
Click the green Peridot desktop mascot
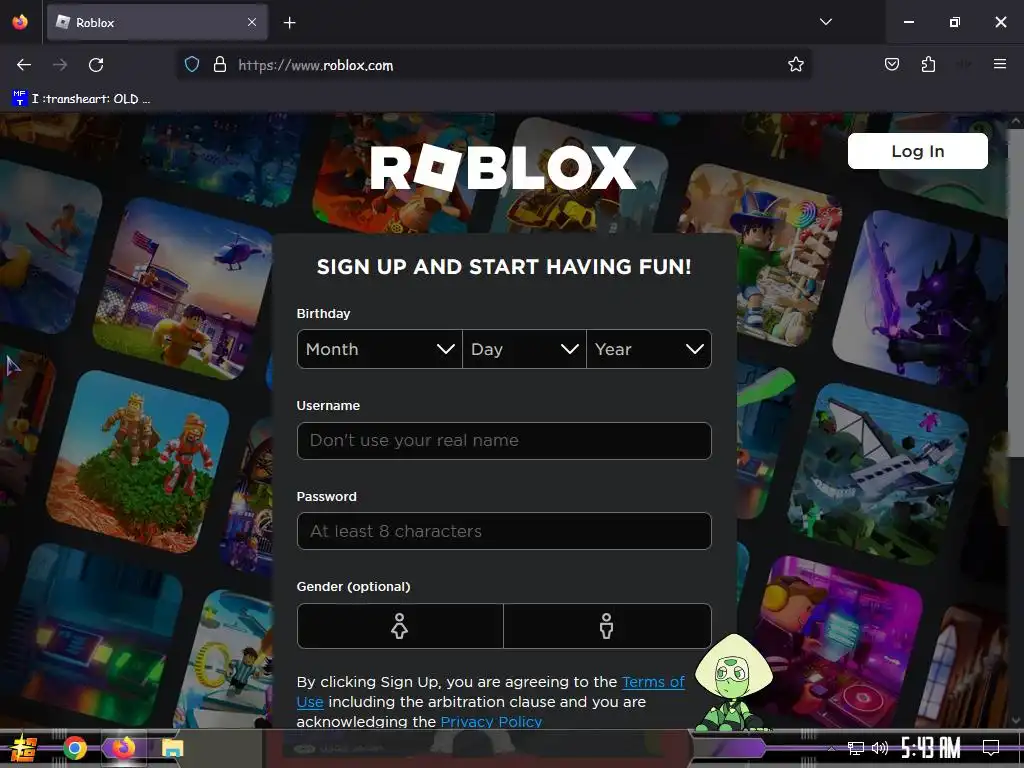point(733,683)
